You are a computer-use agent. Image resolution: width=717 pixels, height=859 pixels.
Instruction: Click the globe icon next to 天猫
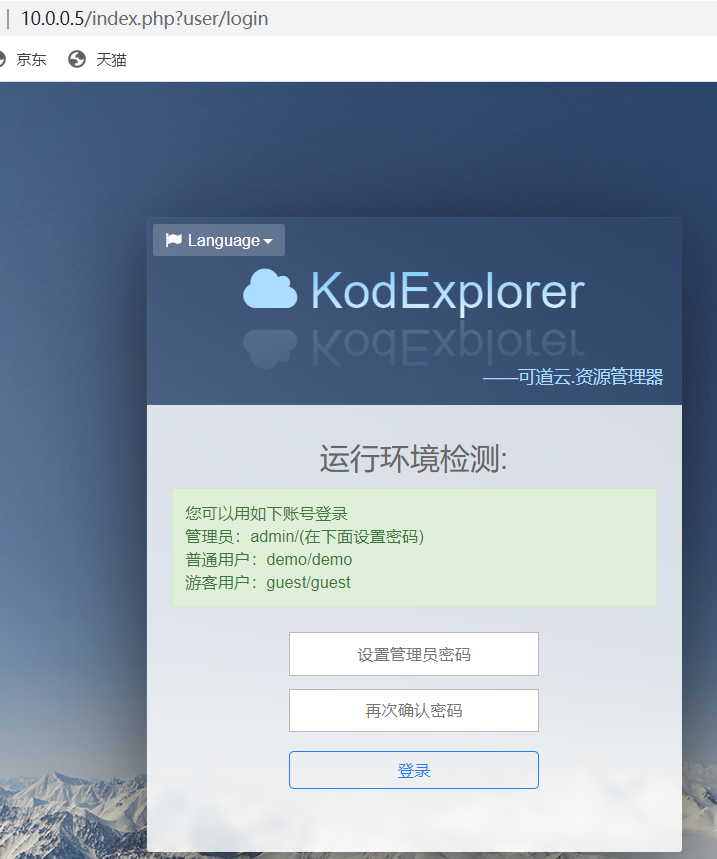pyautogui.click(x=77, y=59)
